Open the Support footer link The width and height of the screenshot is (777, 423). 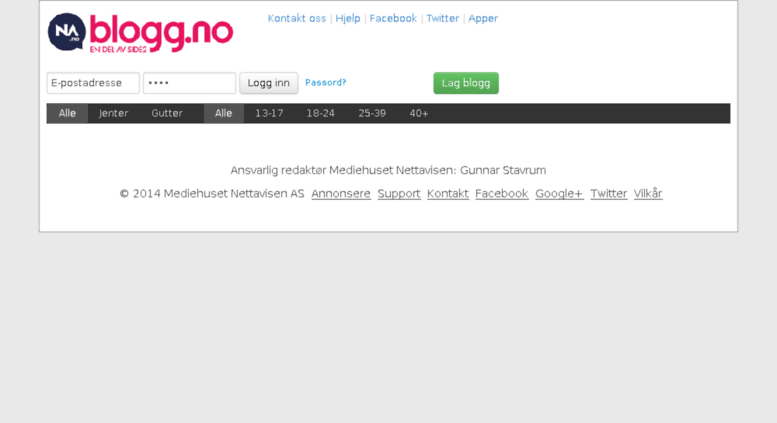tap(399, 194)
